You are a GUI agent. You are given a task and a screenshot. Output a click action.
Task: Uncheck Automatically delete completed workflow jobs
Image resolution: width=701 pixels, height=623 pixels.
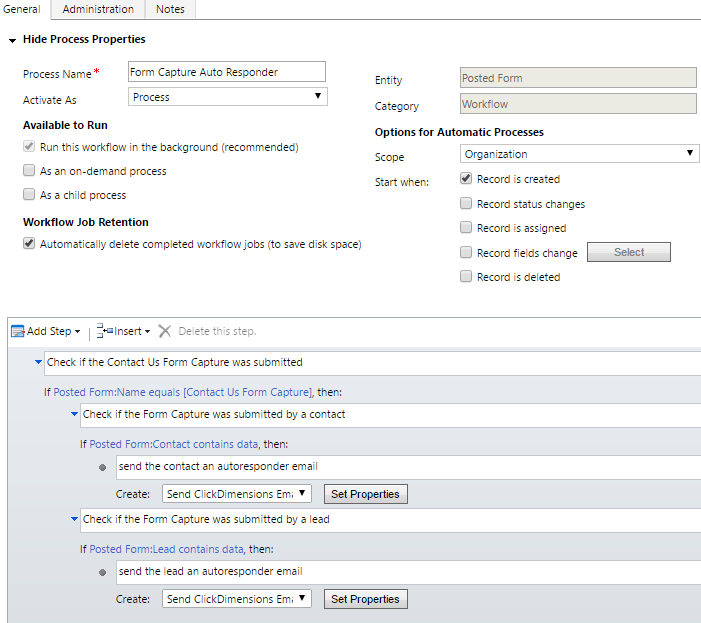click(x=30, y=244)
